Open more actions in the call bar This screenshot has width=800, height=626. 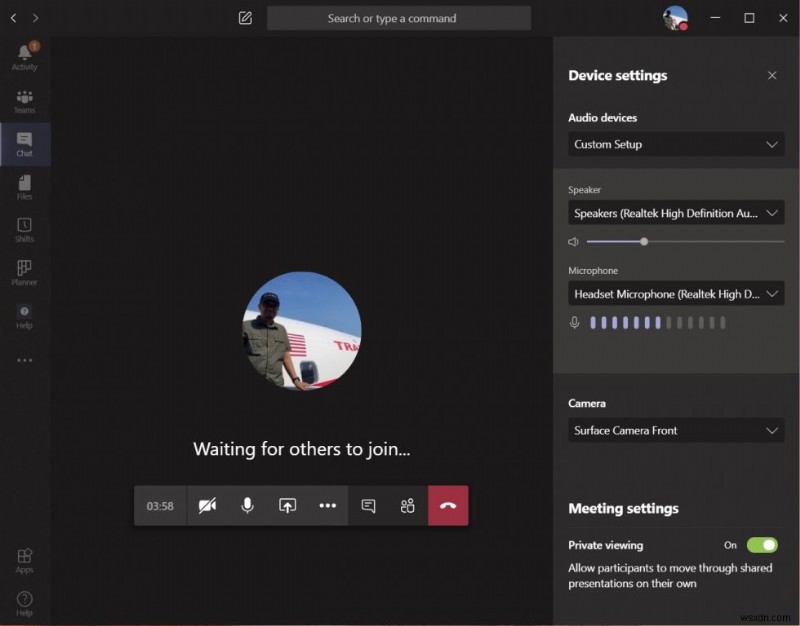327,505
